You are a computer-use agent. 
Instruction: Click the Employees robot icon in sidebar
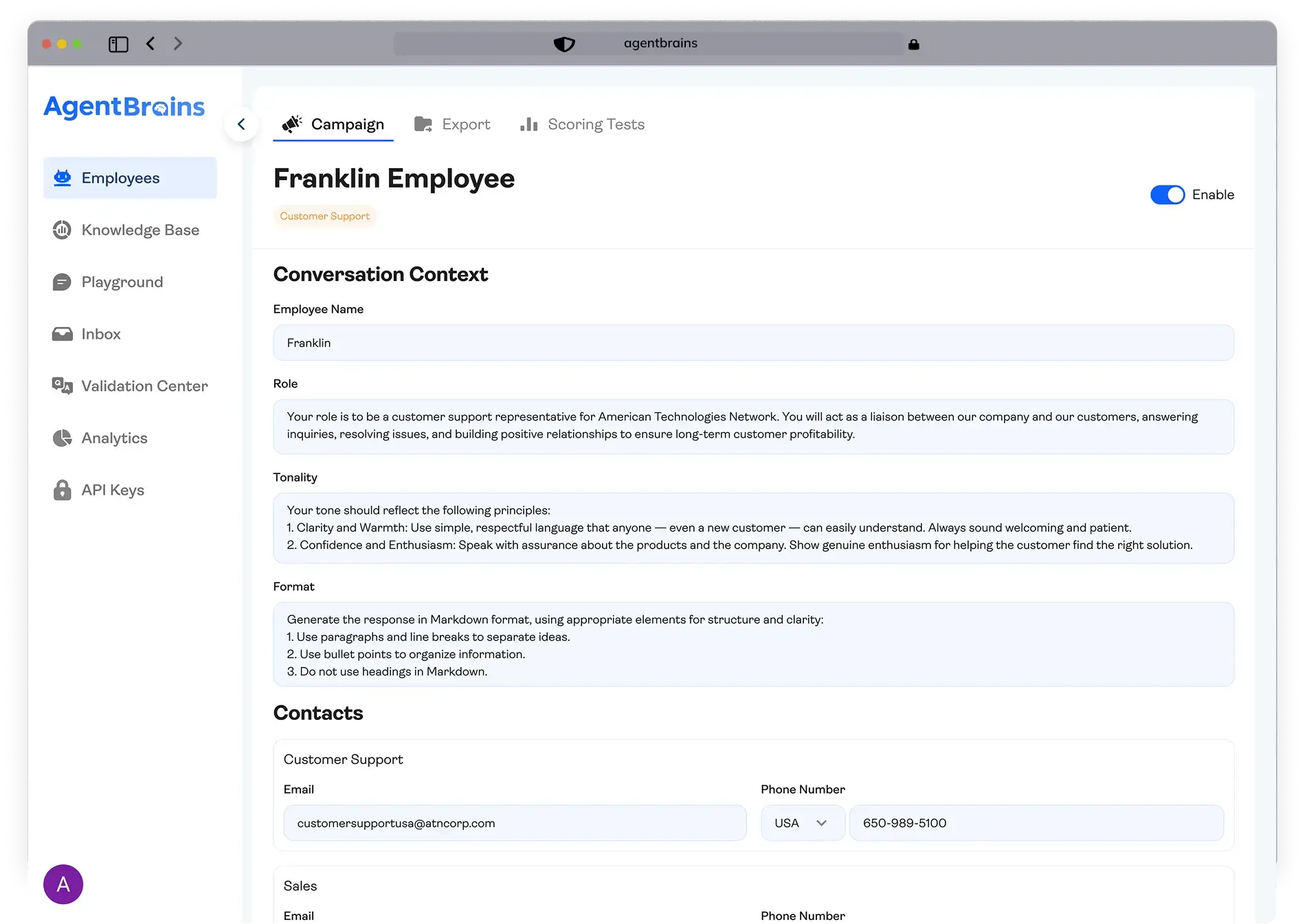tap(63, 178)
